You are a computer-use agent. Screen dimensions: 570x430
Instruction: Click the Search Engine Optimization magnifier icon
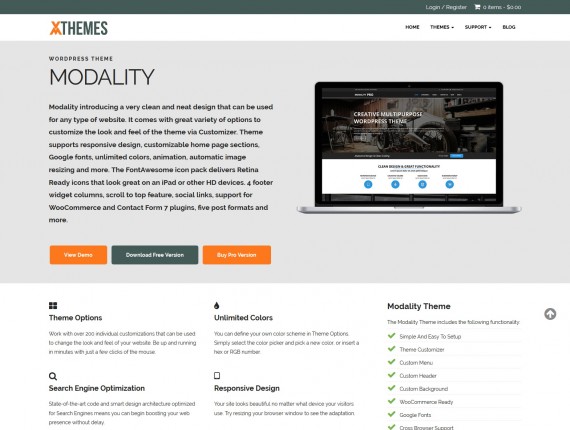[x=53, y=376]
